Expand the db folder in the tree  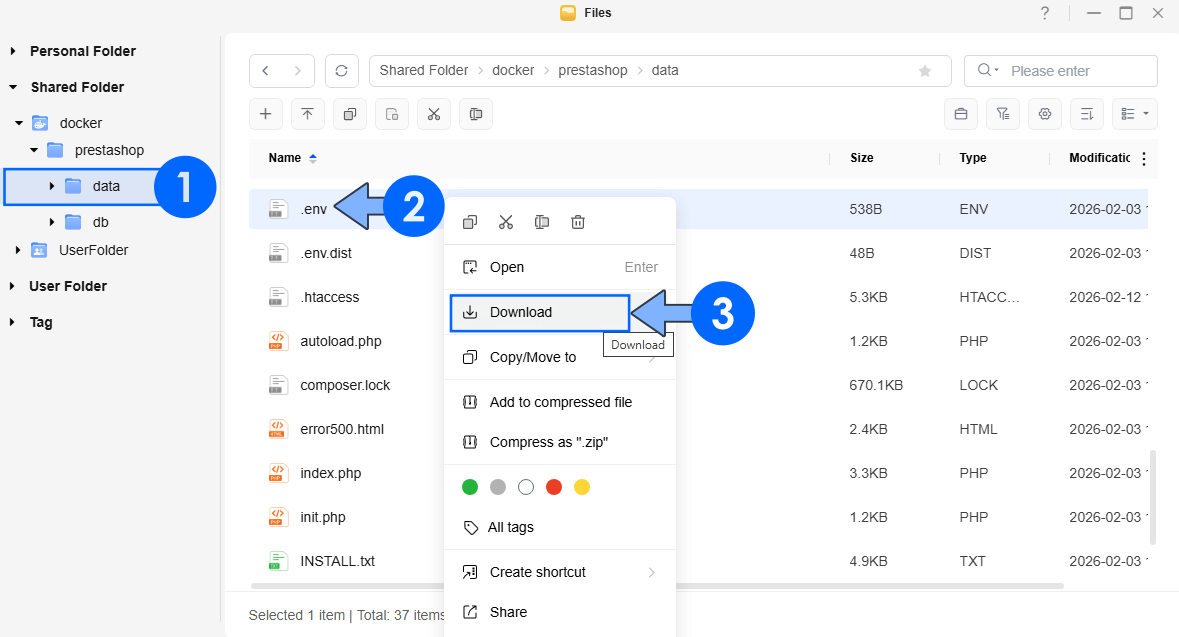coord(52,222)
